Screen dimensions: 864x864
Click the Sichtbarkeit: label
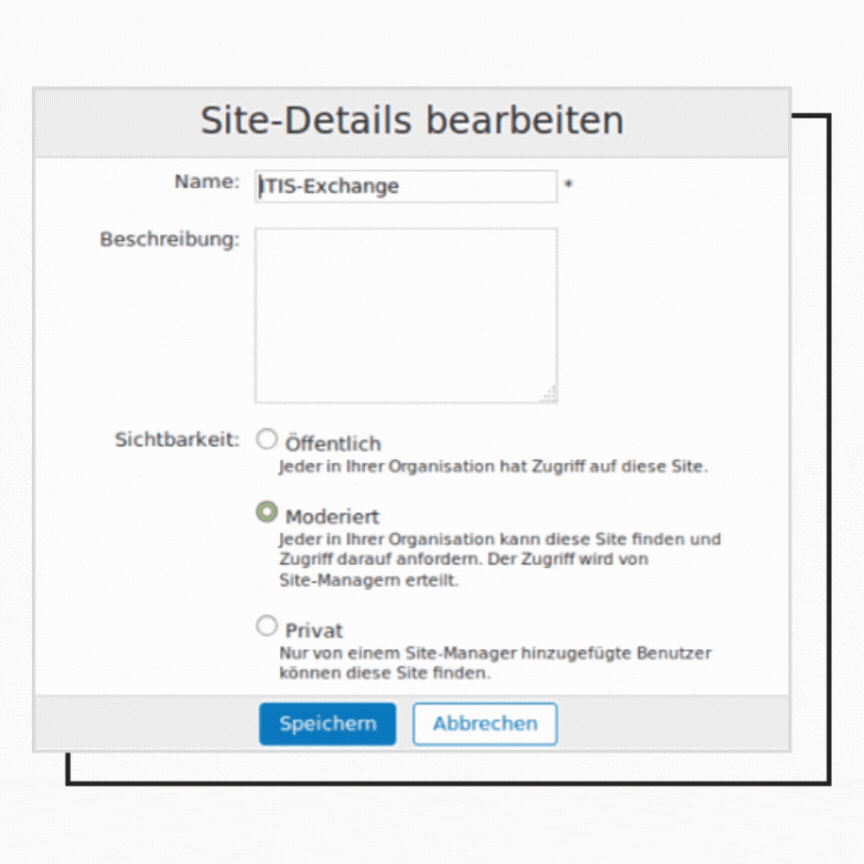coord(177,440)
